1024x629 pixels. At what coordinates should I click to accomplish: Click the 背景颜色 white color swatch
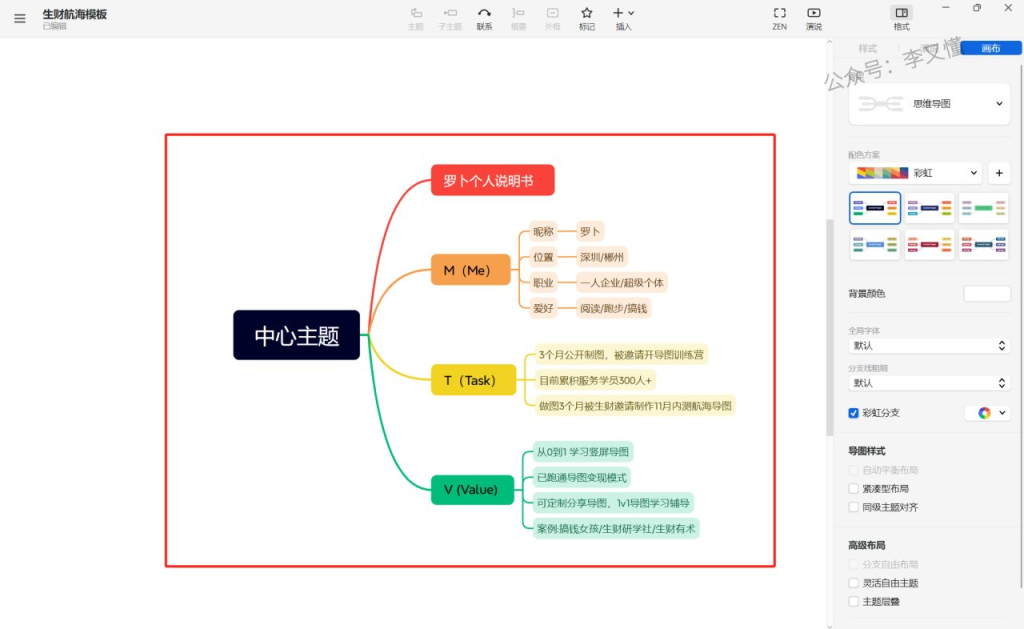[986, 293]
